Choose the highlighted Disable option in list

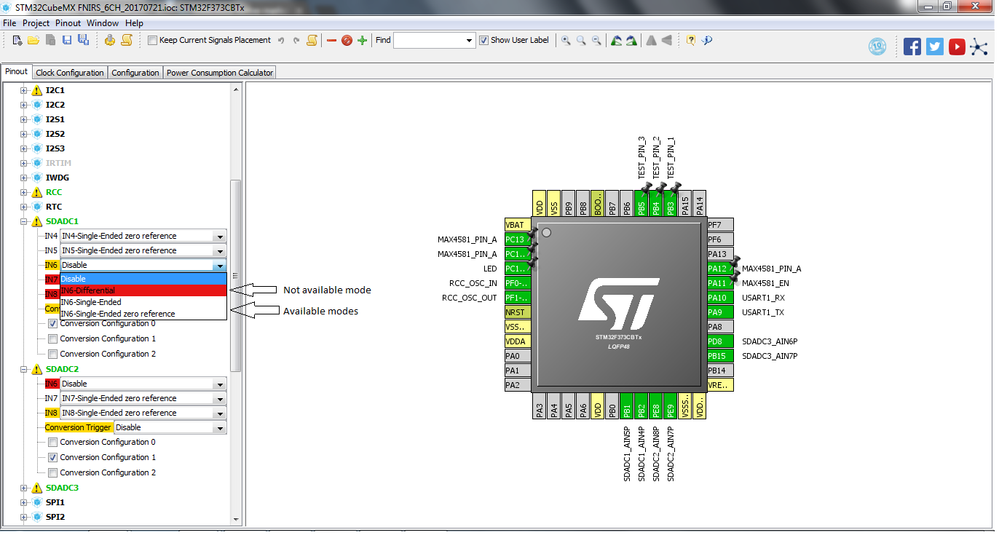[143, 279]
